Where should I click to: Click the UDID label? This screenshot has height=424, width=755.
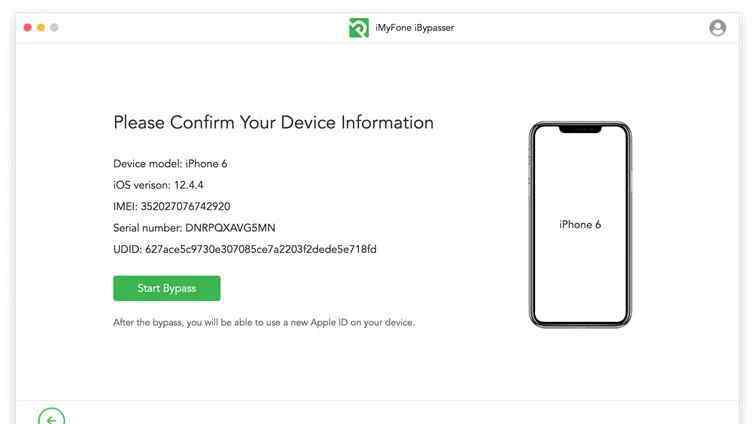coord(128,249)
